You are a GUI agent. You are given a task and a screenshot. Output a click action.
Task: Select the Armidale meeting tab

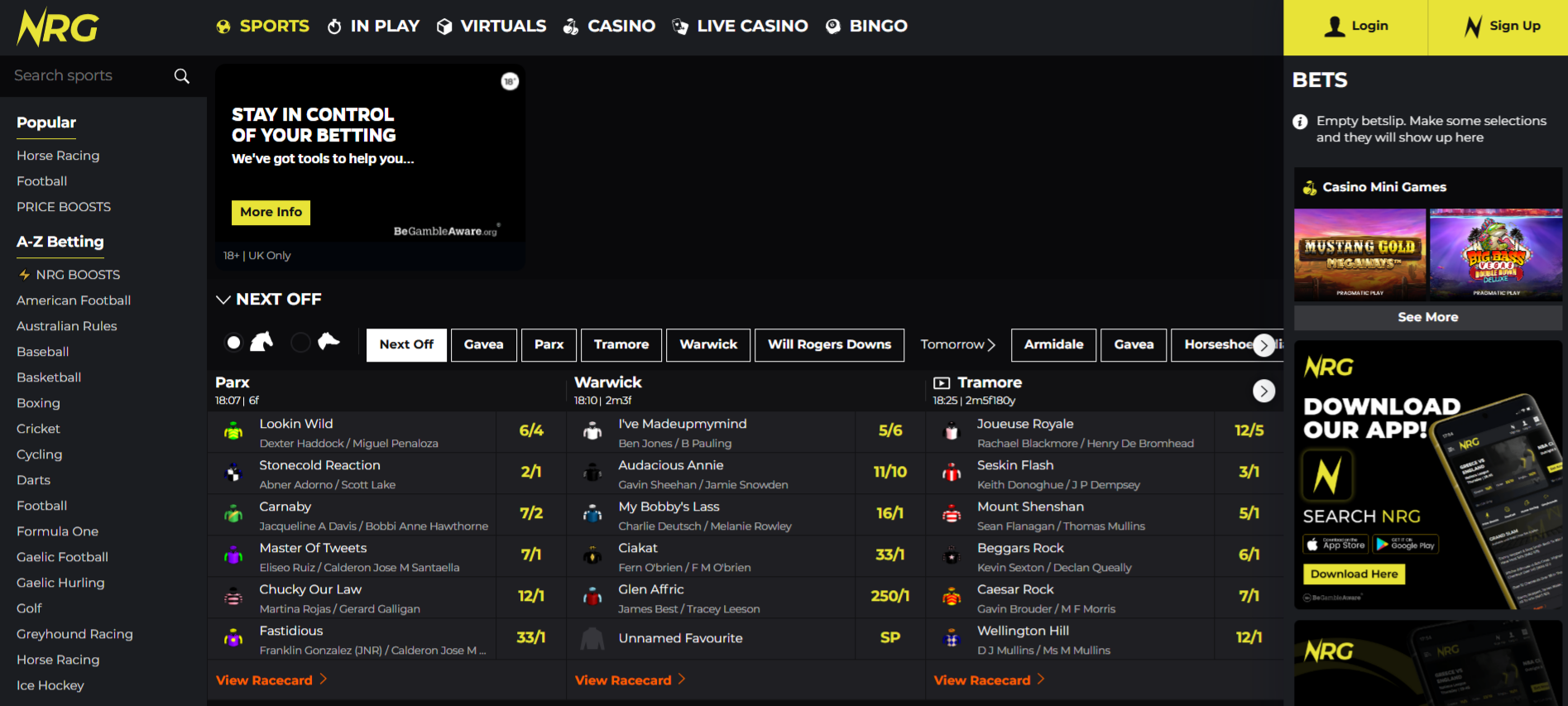(1054, 345)
